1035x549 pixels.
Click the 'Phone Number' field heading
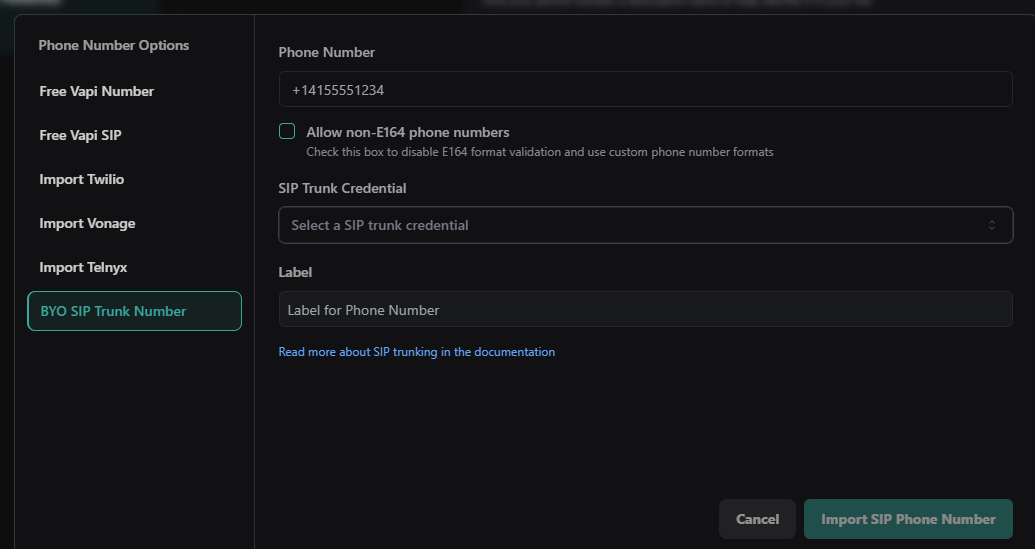tap(327, 52)
